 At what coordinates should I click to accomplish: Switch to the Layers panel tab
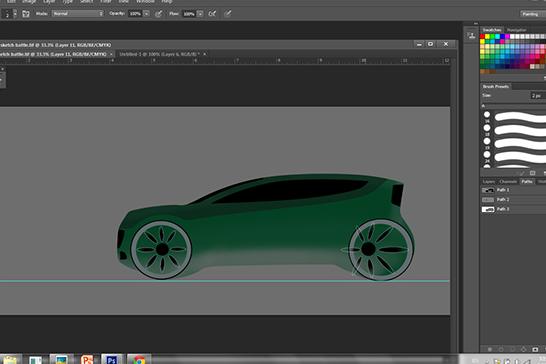coord(489,181)
